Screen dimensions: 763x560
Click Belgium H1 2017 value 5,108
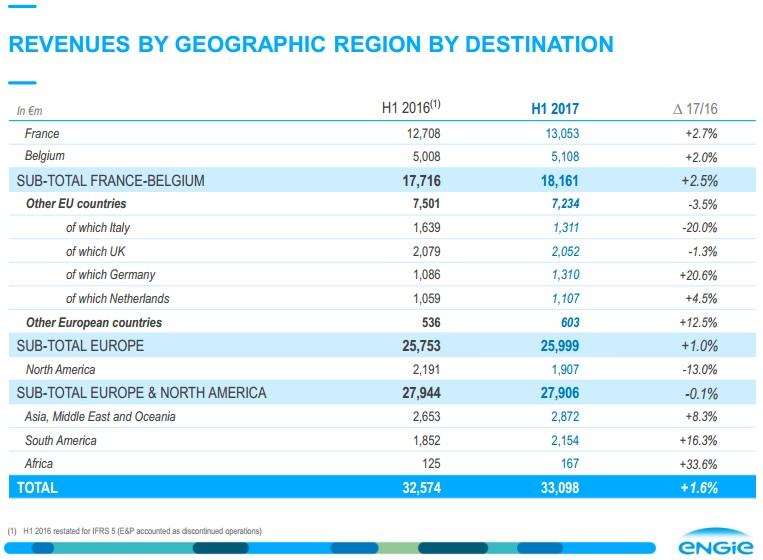pyautogui.click(x=565, y=157)
